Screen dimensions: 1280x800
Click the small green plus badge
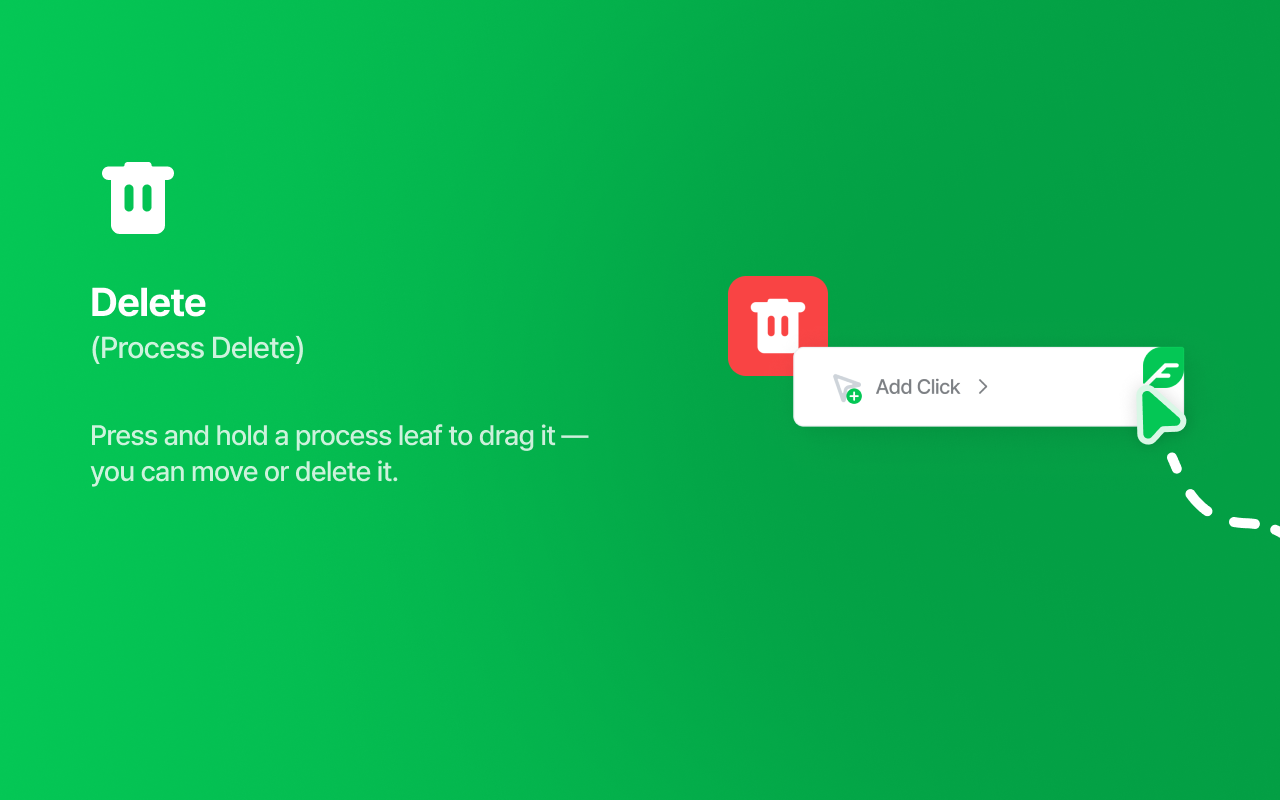pyautogui.click(x=854, y=396)
